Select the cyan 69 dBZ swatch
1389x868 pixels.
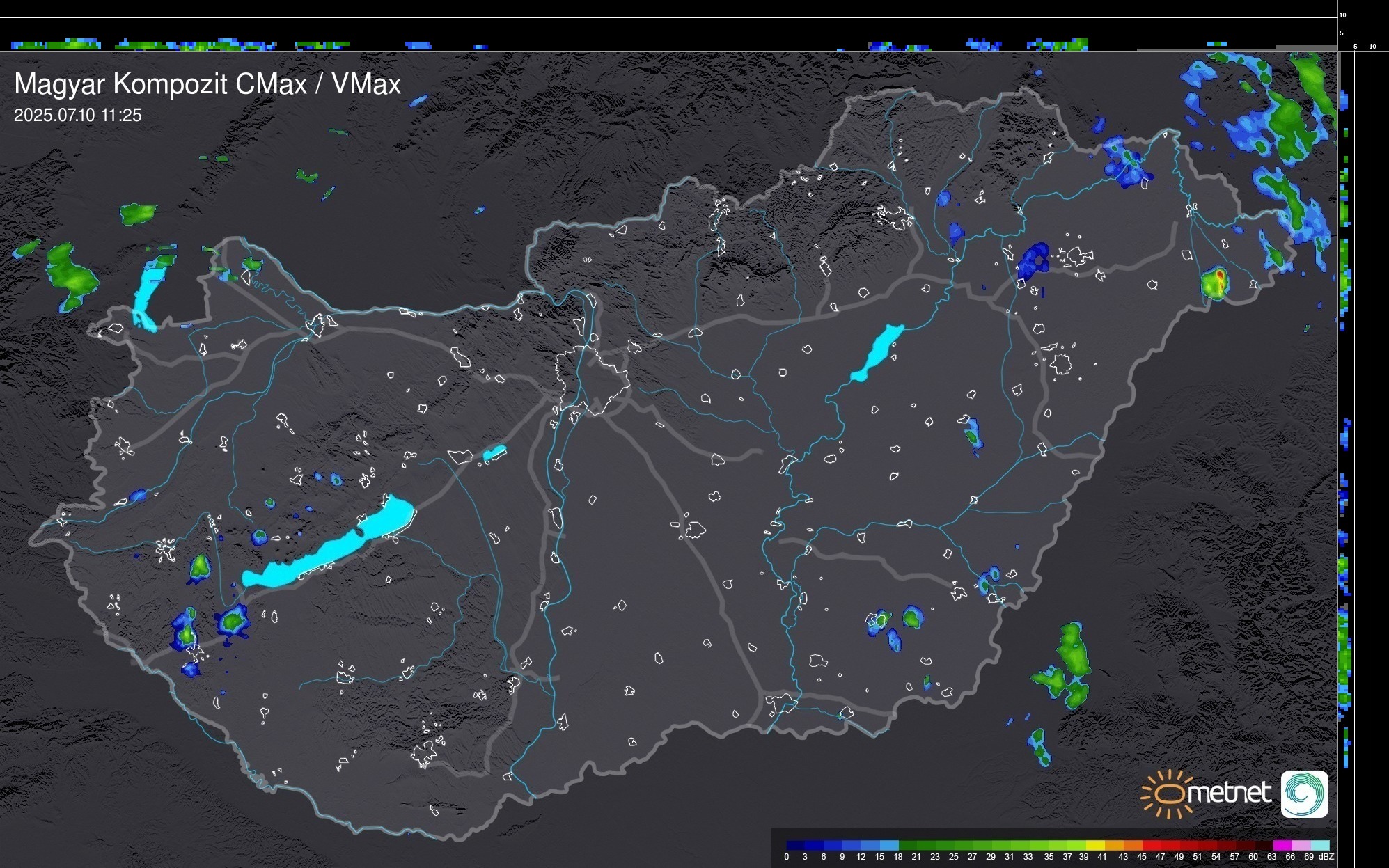click(x=1319, y=845)
